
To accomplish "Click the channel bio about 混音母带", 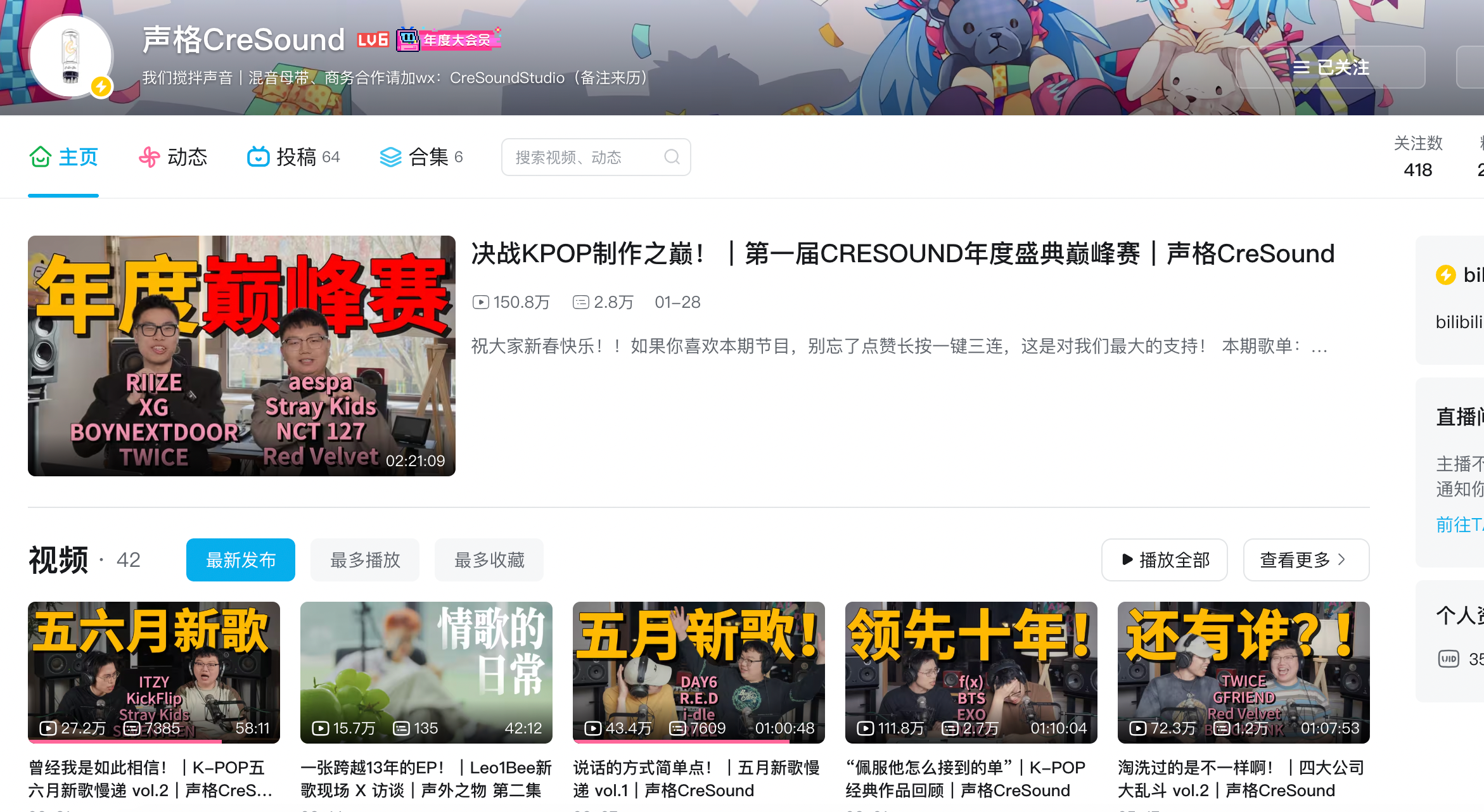I will (394, 78).
